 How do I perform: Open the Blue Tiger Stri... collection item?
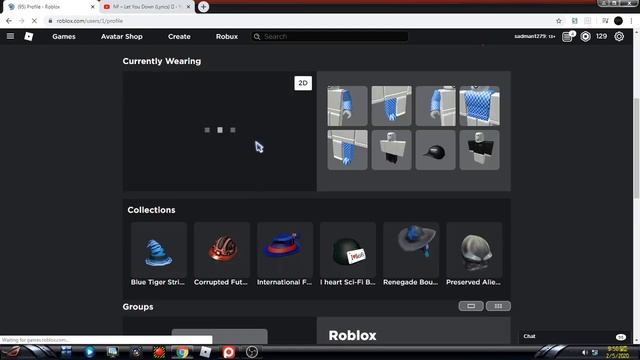159,254
